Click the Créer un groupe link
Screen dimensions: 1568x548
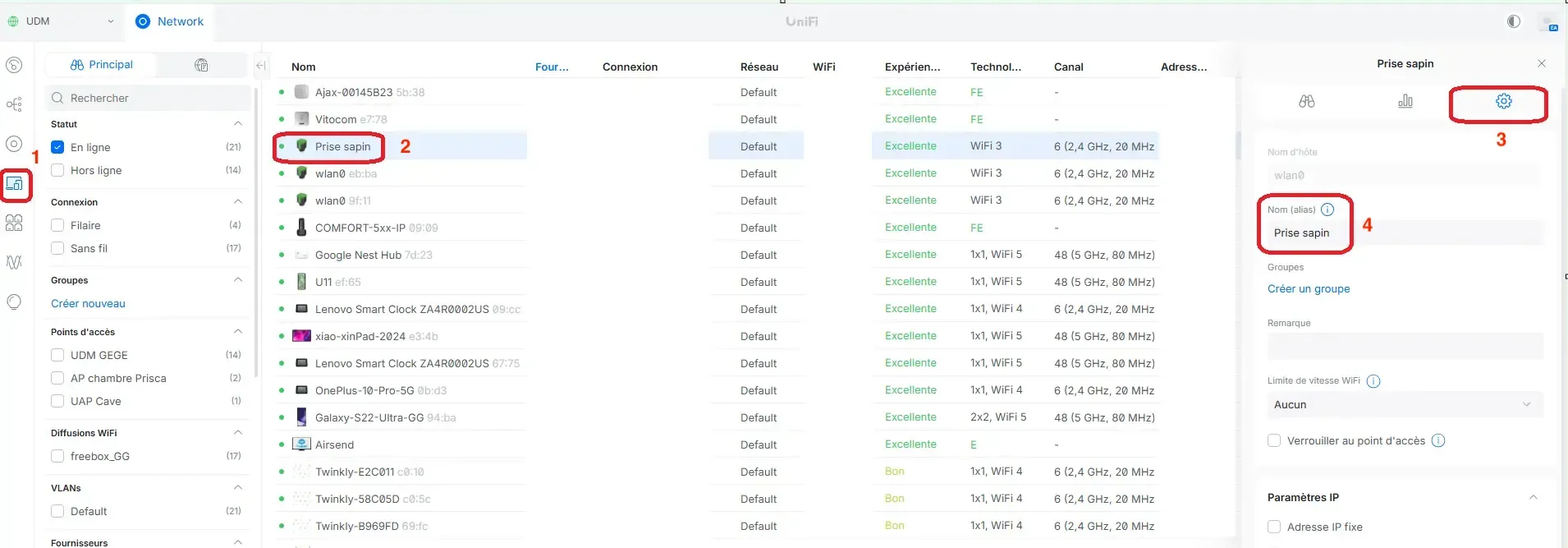tap(1308, 288)
